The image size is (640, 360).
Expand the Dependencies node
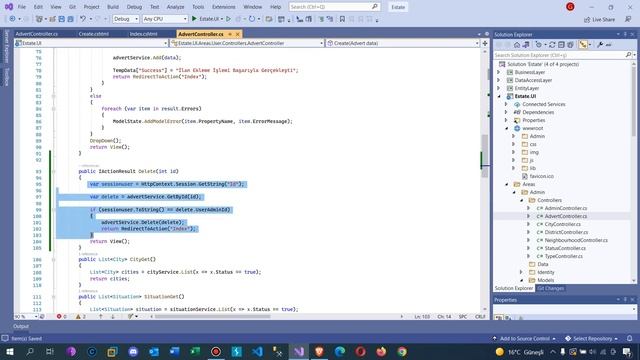[506, 112]
